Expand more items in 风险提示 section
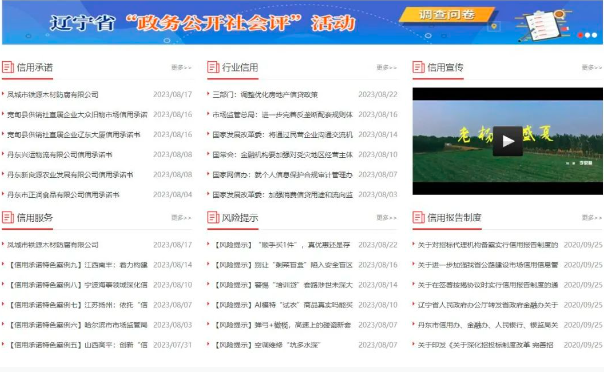Image resolution: width=604 pixels, height=372 pixels. coord(387,218)
